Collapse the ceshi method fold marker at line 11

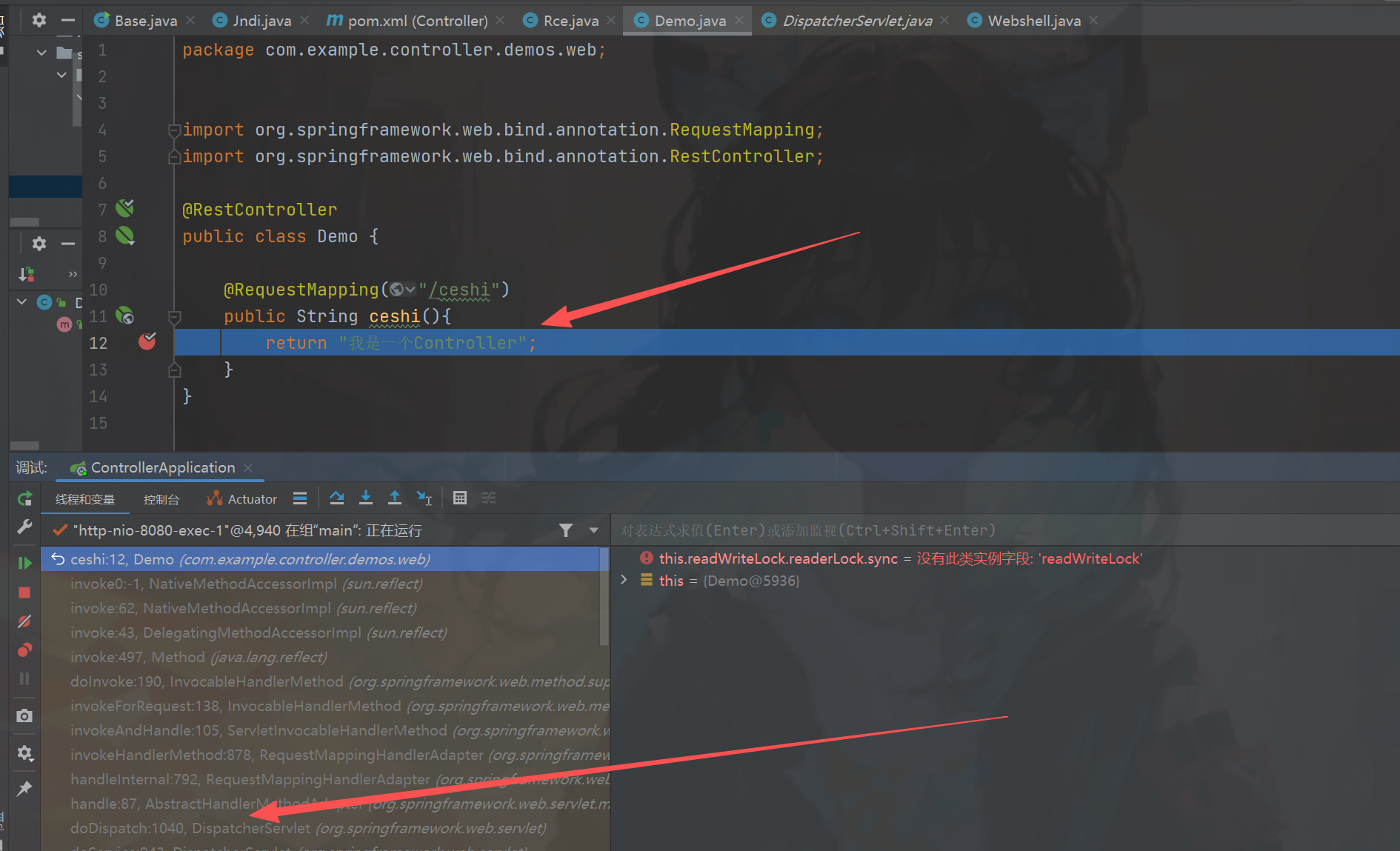click(175, 317)
